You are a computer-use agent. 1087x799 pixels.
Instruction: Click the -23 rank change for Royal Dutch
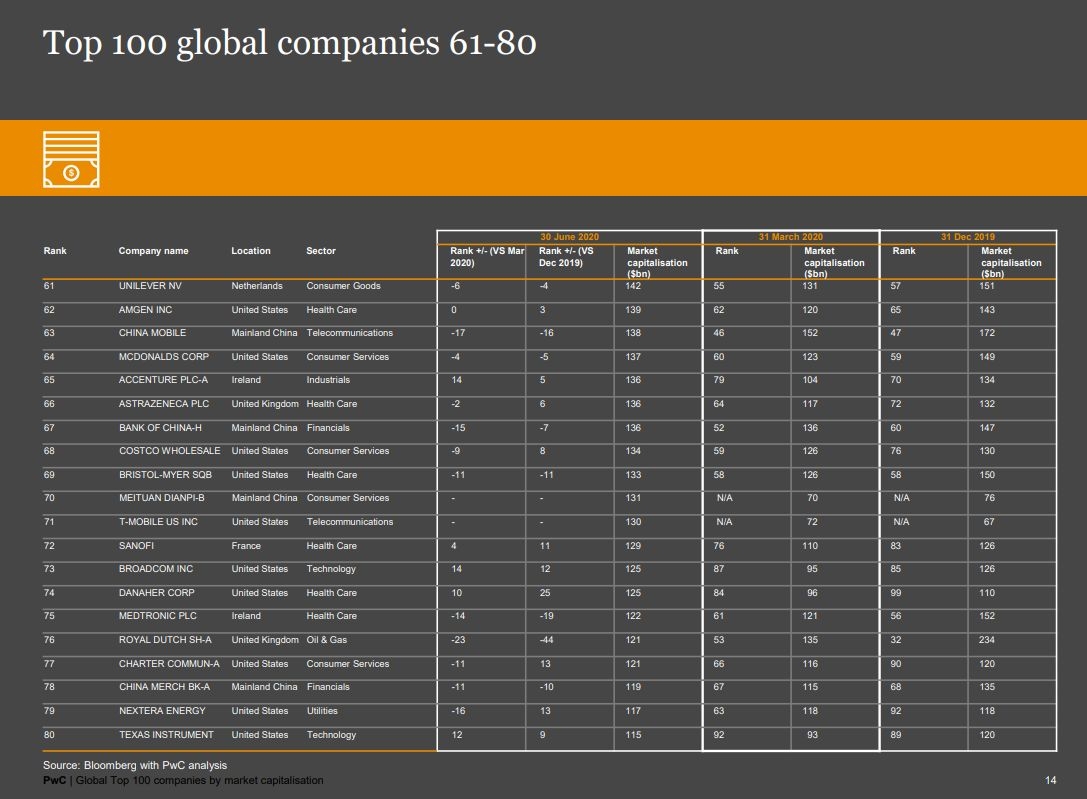pyautogui.click(x=458, y=640)
